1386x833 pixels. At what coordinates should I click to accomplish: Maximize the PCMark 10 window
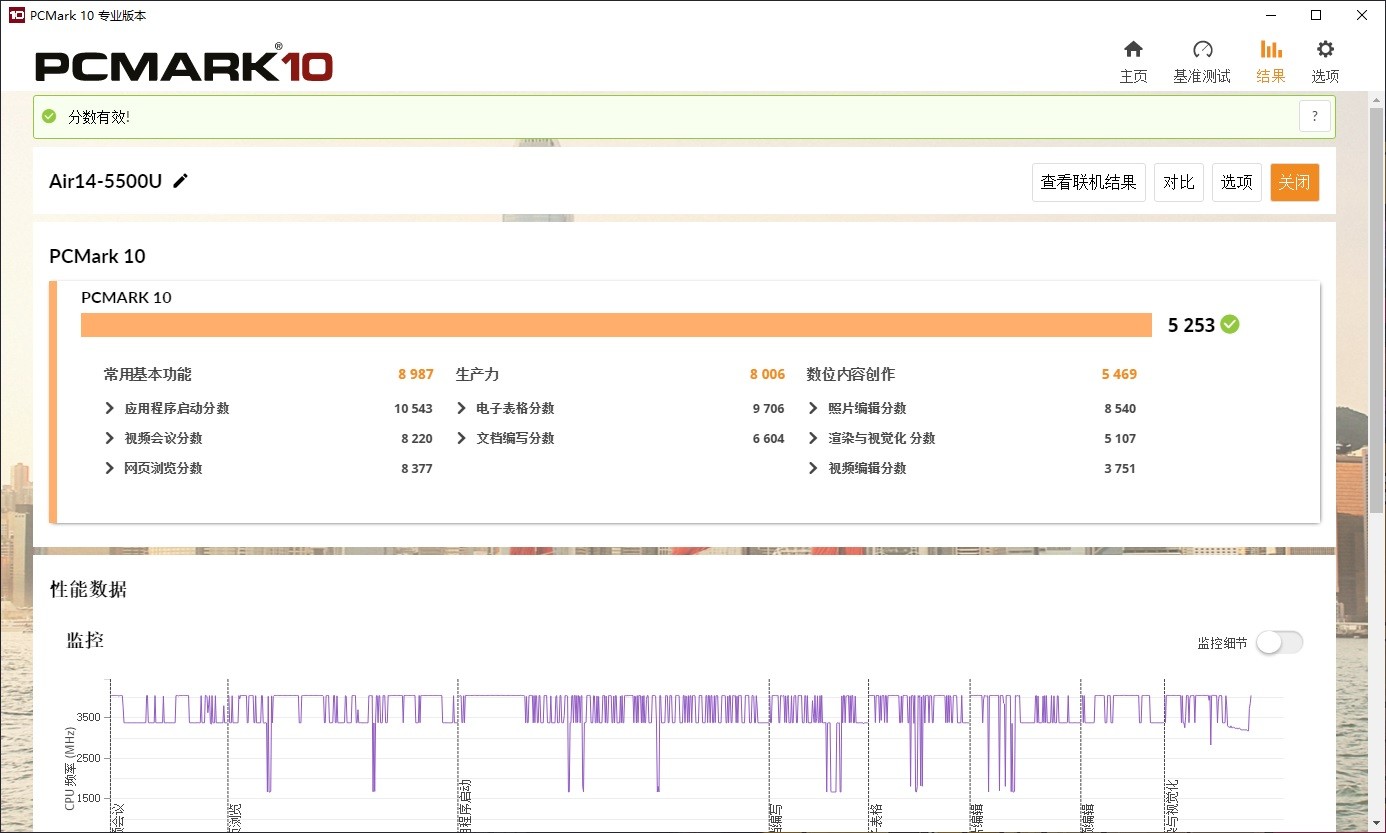coord(1317,15)
